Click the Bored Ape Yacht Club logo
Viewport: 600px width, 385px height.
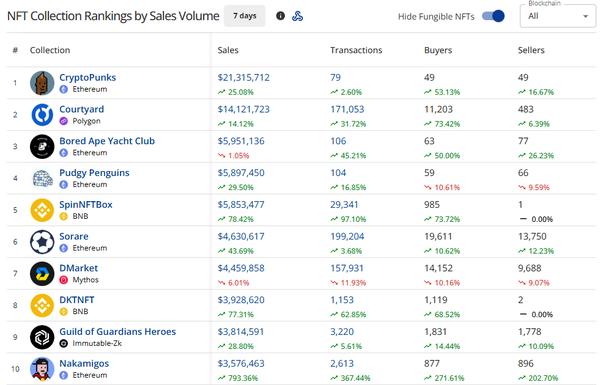[42, 146]
